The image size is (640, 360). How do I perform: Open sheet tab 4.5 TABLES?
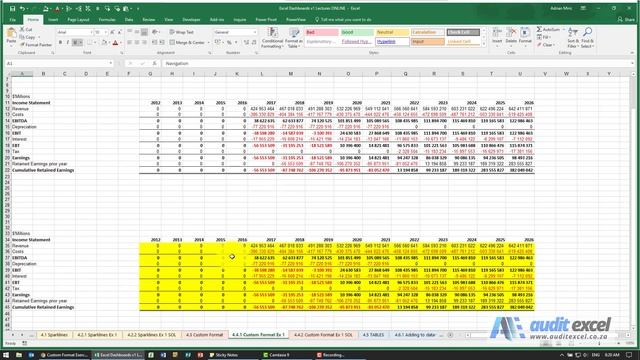pyautogui.click(x=373, y=335)
